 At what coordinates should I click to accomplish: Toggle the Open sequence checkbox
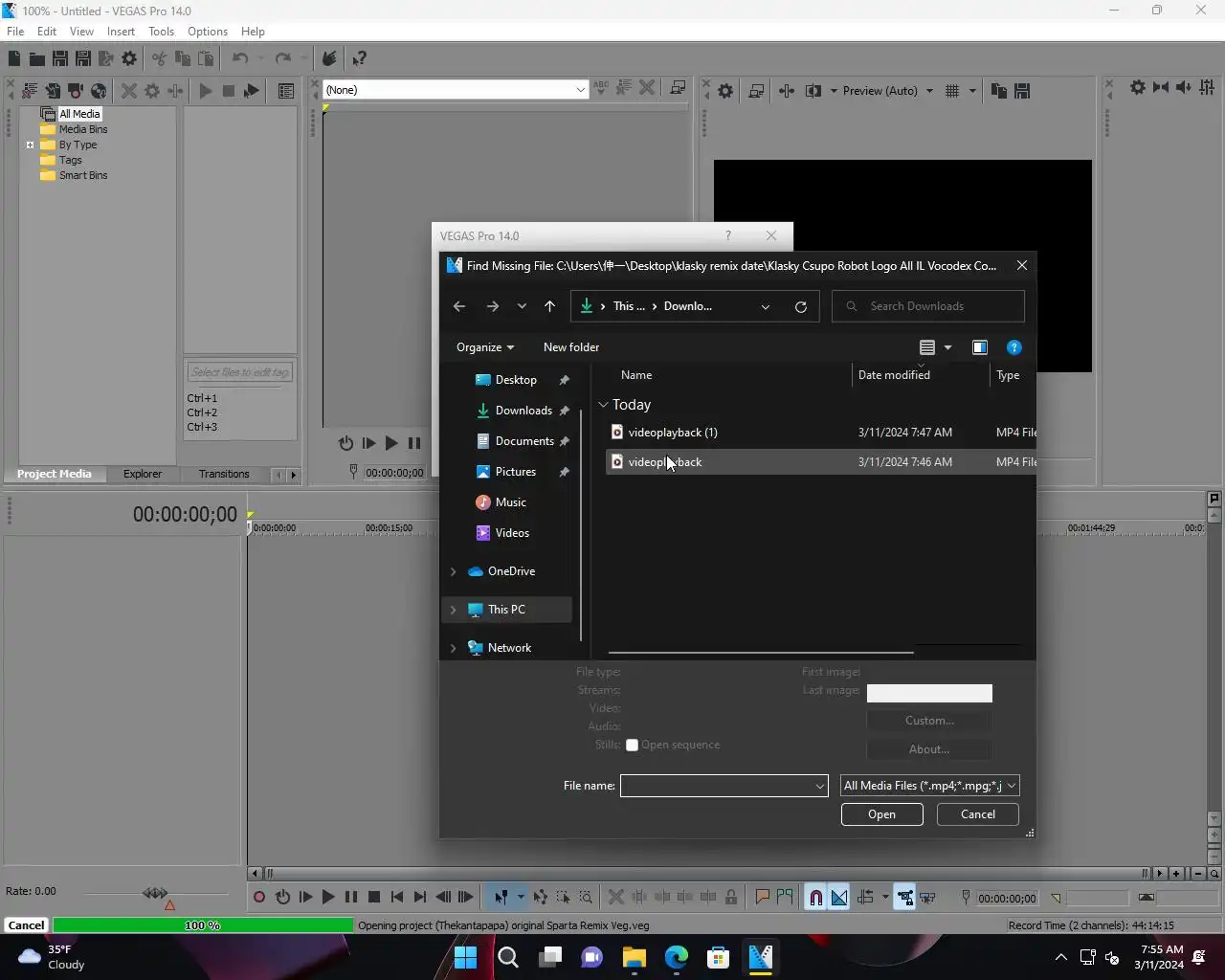click(632, 746)
